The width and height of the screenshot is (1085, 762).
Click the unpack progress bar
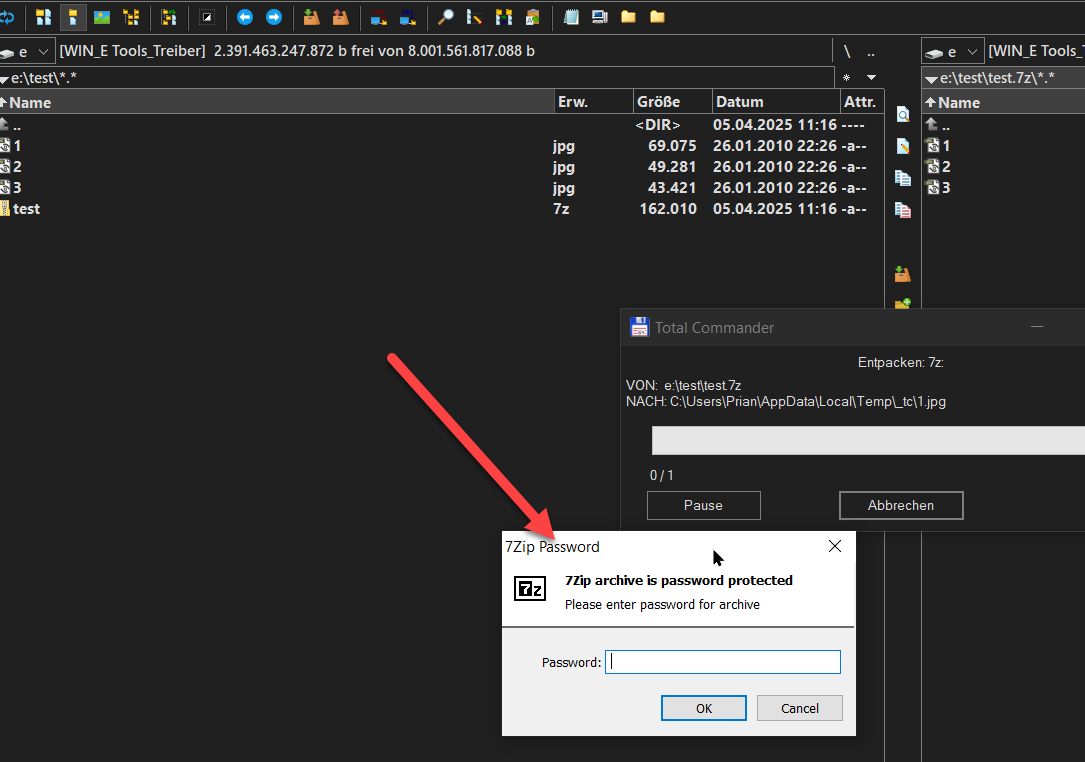tap(868, 441)
